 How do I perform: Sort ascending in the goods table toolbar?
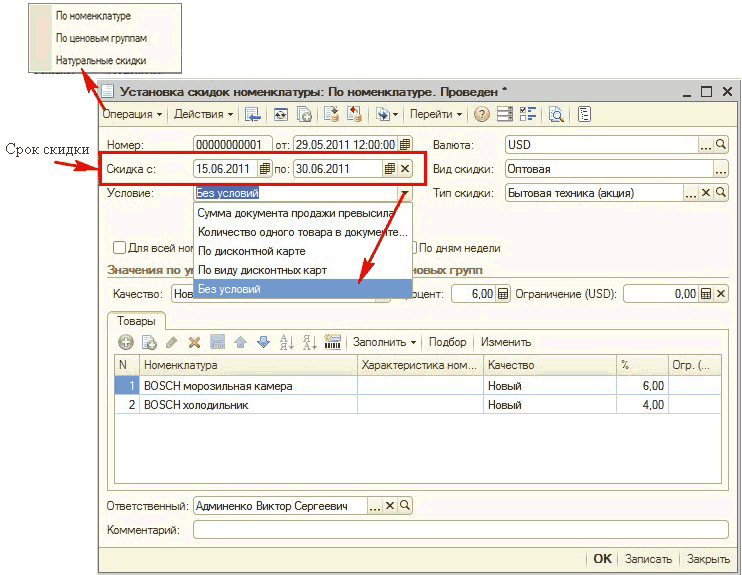(287, 342)
